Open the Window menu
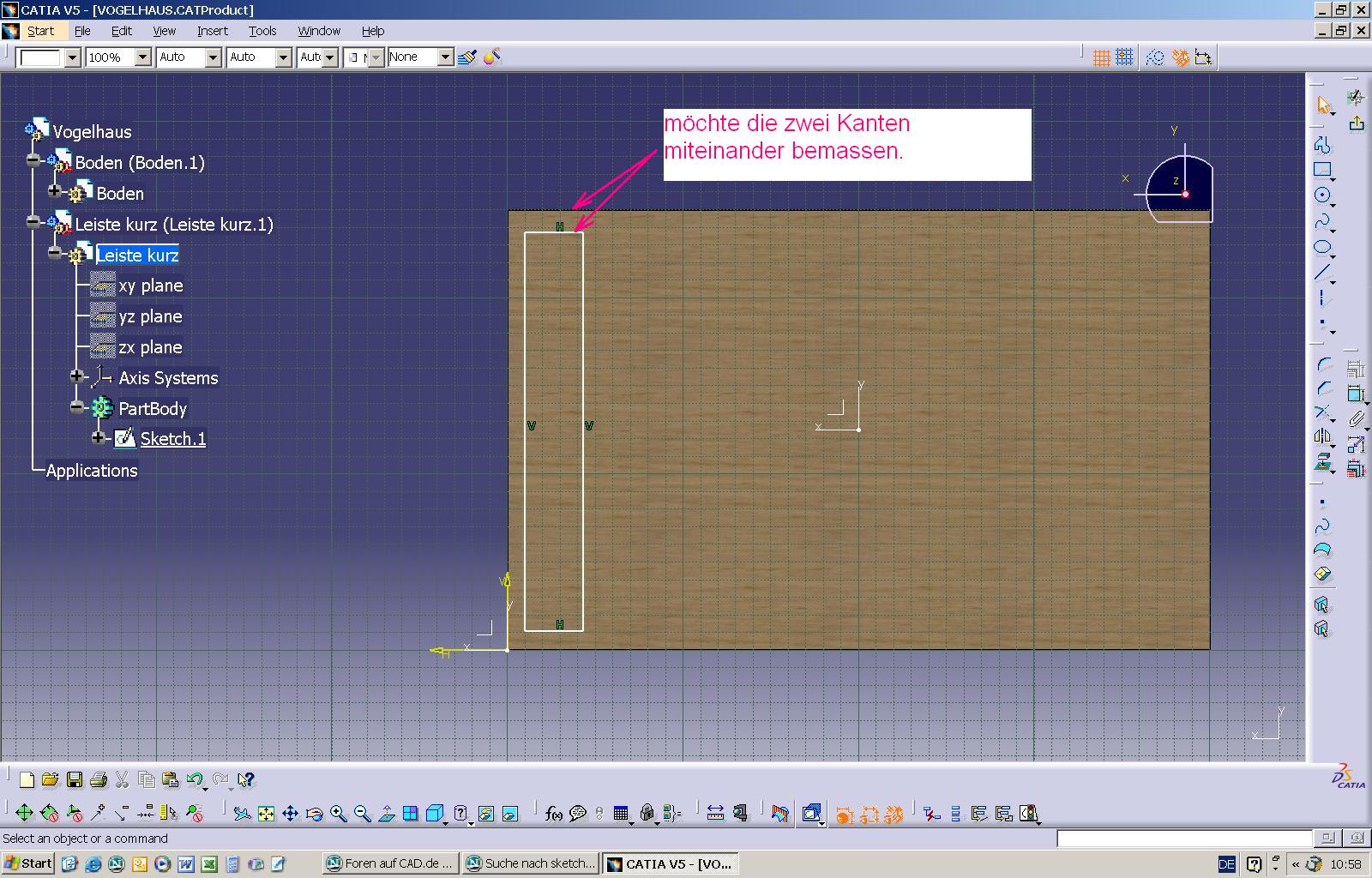1372x878 pixels. pos(319,31)
